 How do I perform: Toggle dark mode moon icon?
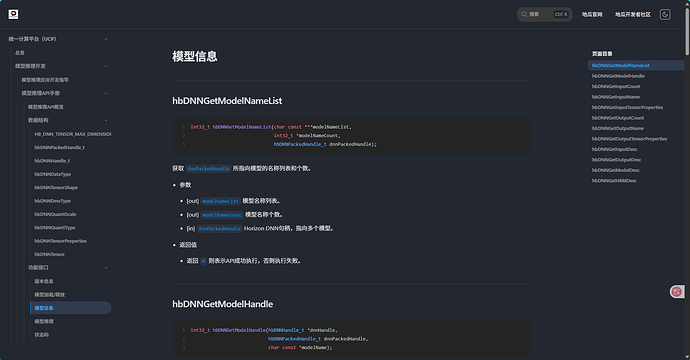tap(665, 15)
